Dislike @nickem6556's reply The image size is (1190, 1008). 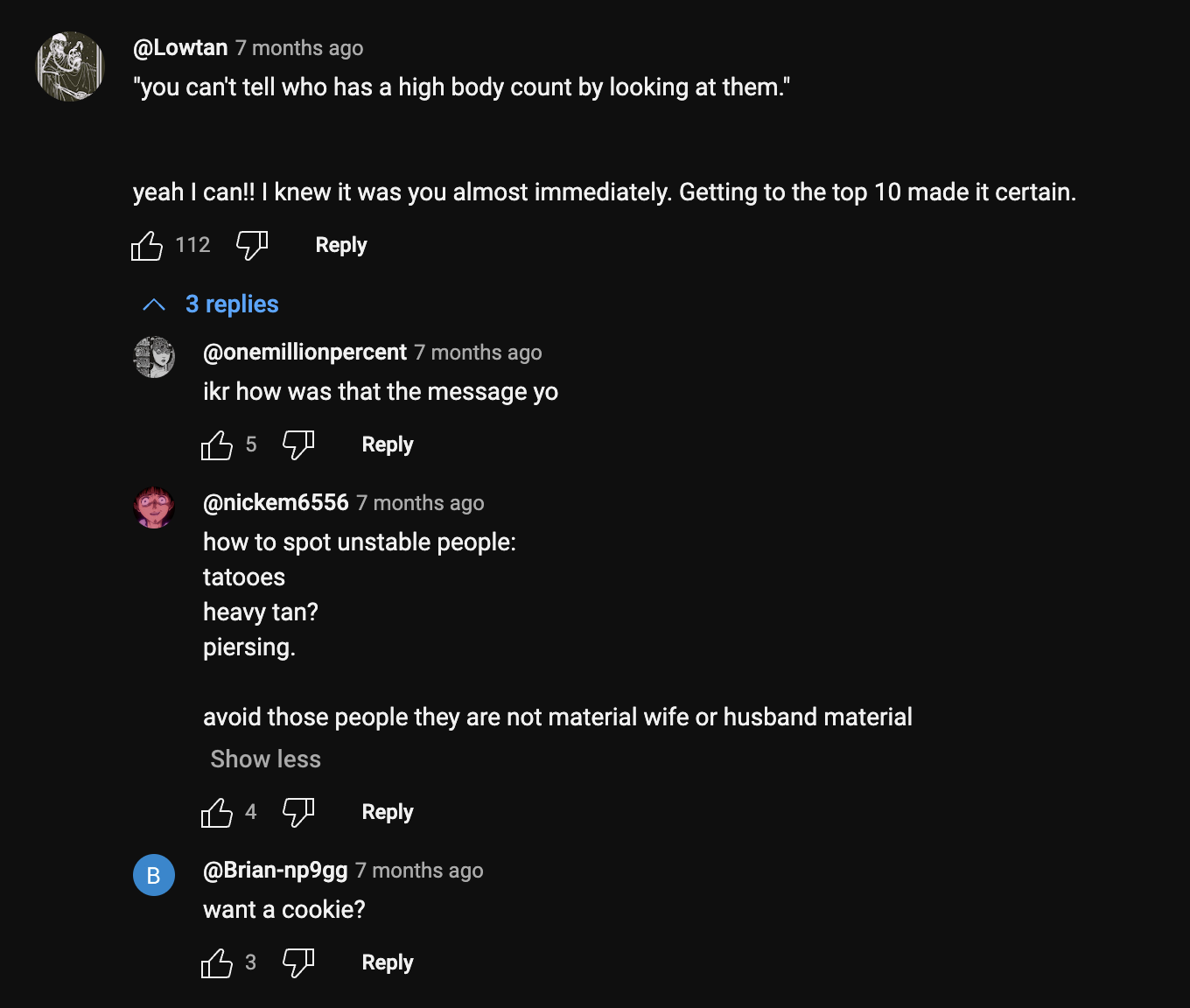click(297, 812)
